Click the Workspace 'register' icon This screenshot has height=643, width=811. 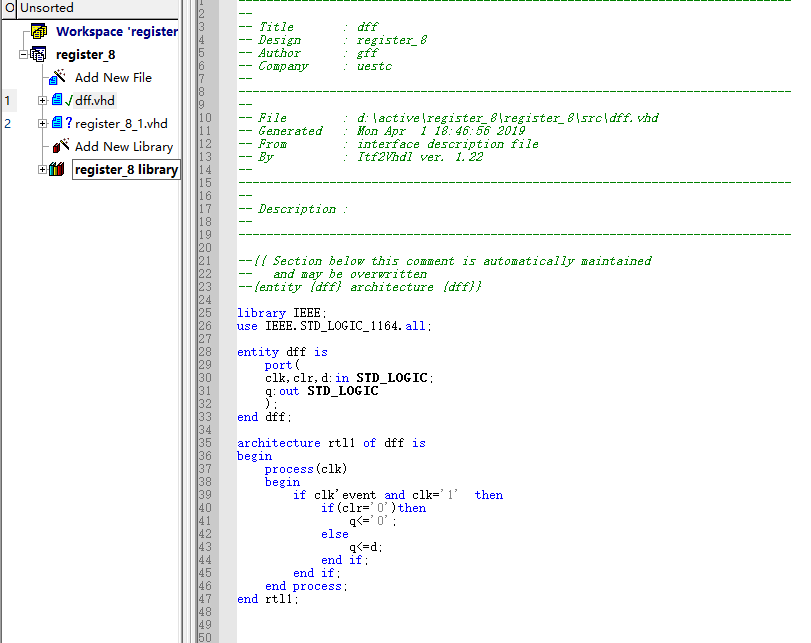[39, 31]
